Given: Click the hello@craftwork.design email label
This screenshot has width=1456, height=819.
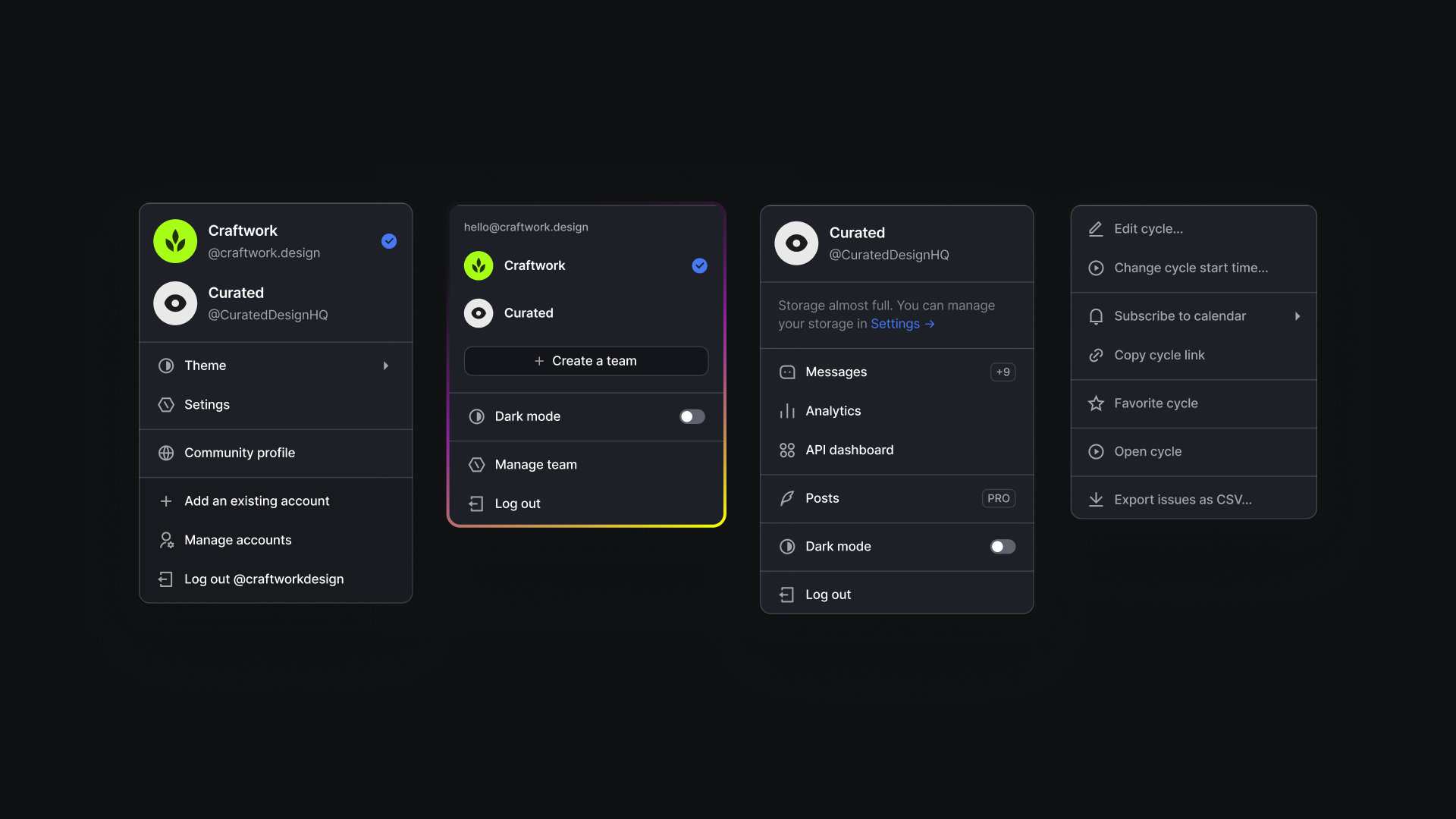Looking at the screenshot, I should pyautogui.click(x=526, y=227).
